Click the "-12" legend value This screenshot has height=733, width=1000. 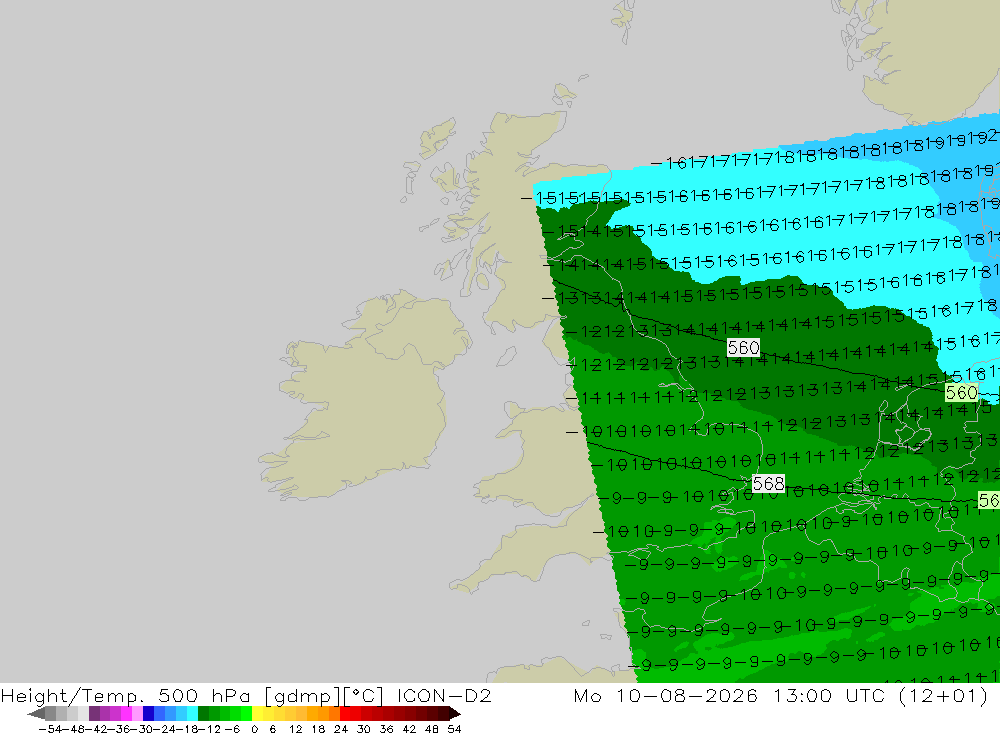tap(209, 729)
